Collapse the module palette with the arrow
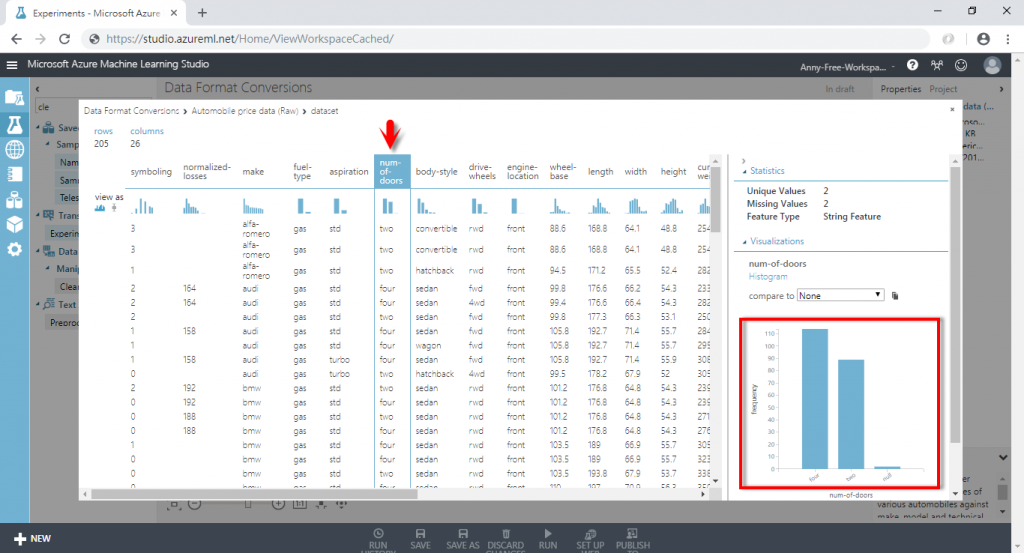 click(x=37, y=89)
